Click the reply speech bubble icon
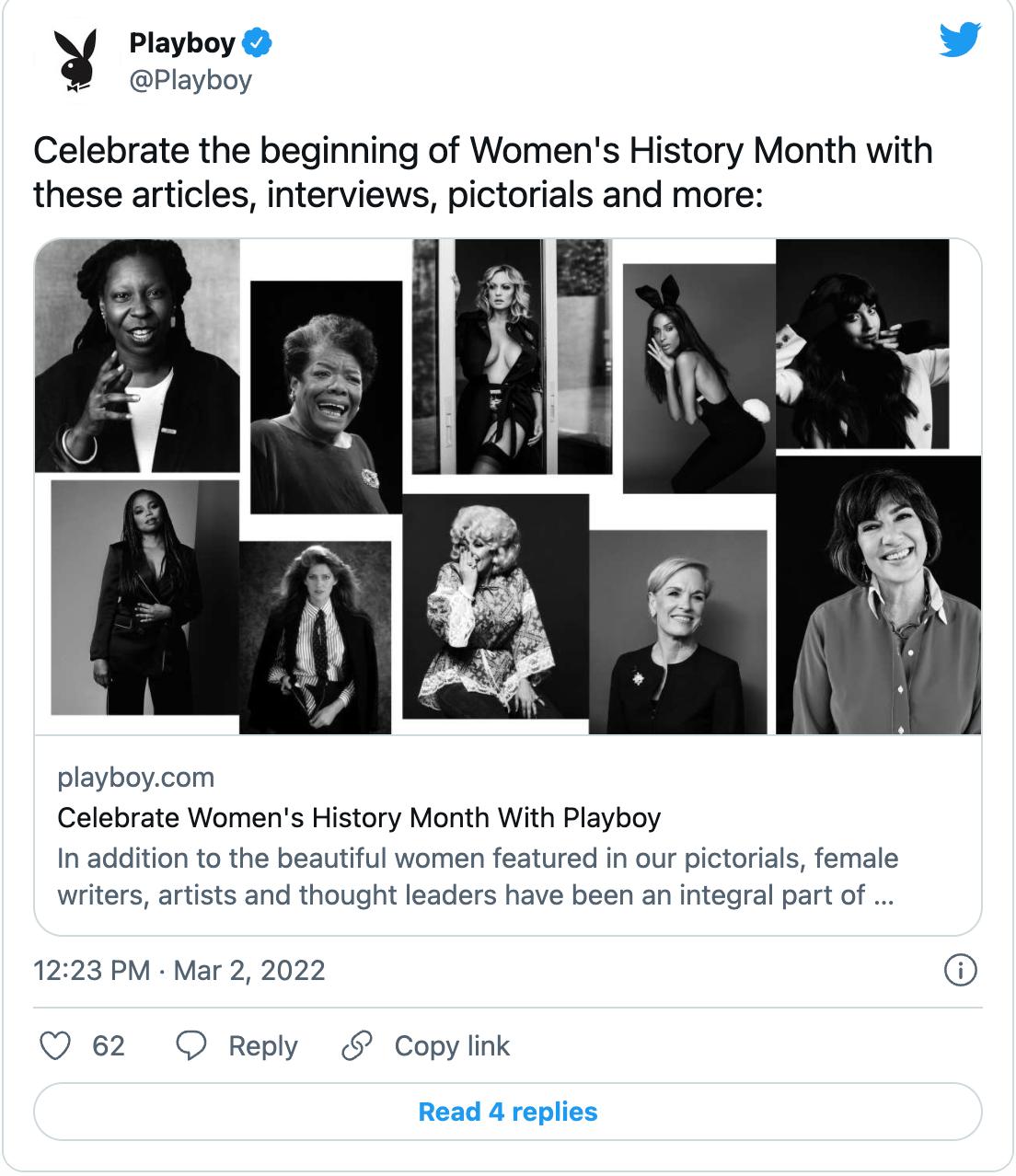The width and height of the screenshot is (1016, 1176). pyautogui.click(x=190, y=1045)
